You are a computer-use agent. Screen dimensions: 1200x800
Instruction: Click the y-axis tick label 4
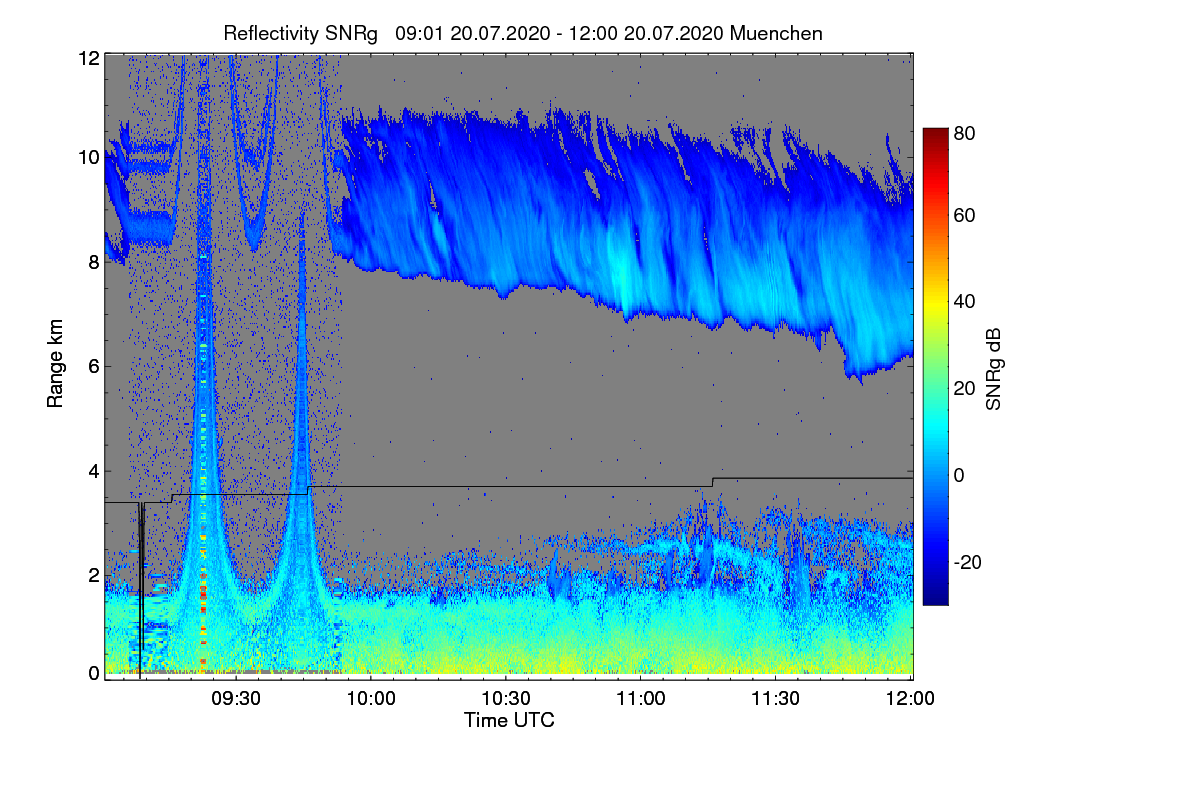(93, 471)
